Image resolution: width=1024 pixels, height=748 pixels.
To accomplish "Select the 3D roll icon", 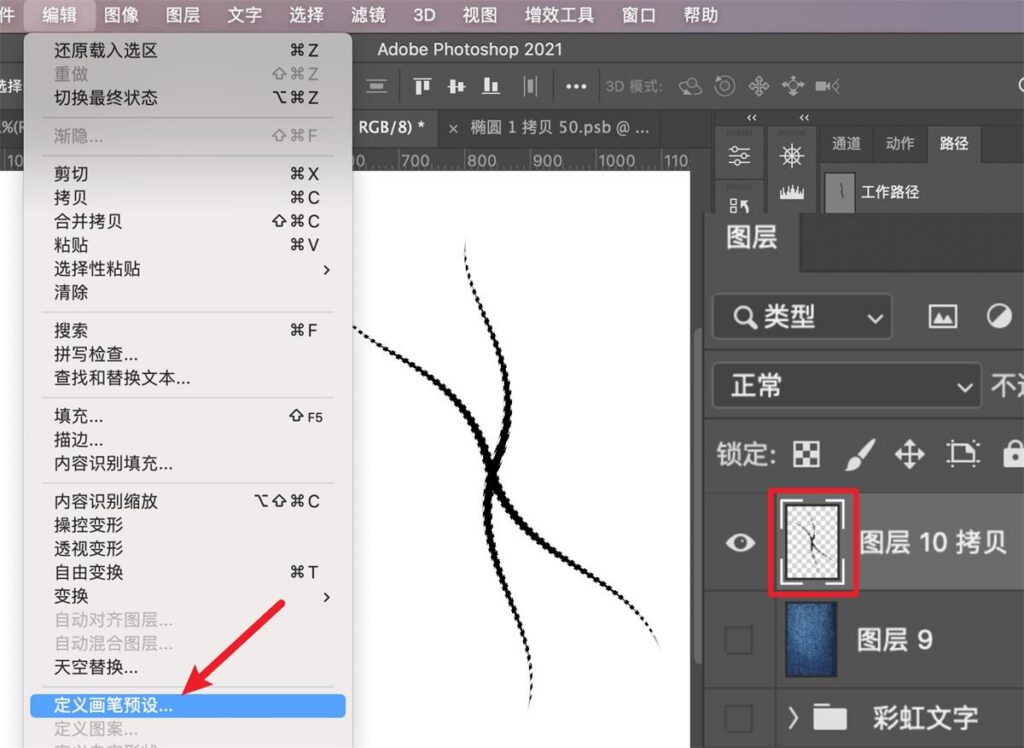I will point(724,86).
